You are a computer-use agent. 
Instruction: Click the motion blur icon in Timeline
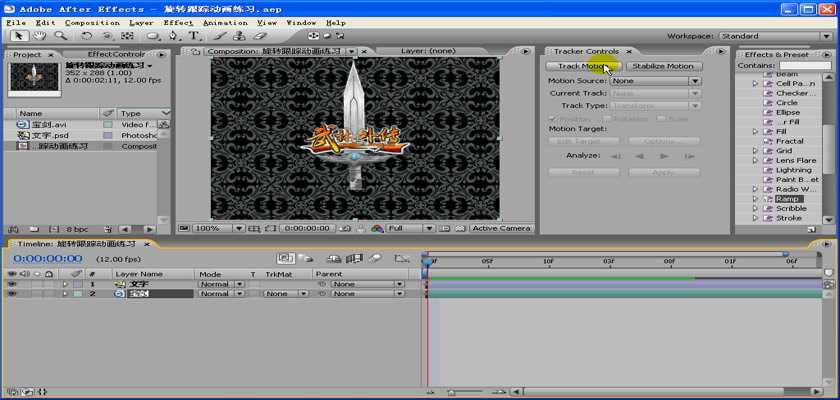pyautogui.click(x=374, y=258)
